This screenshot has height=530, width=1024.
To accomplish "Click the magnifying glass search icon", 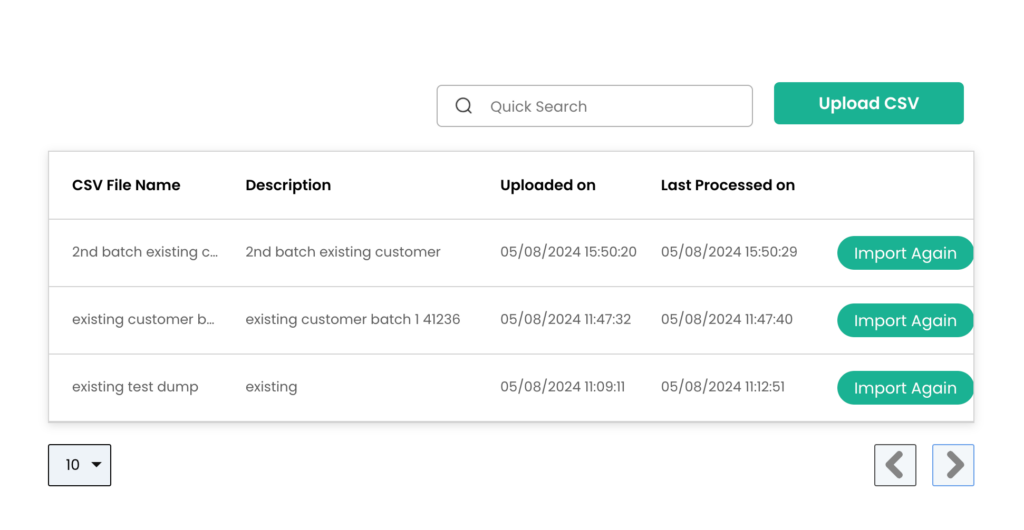I will coord(464,106).
